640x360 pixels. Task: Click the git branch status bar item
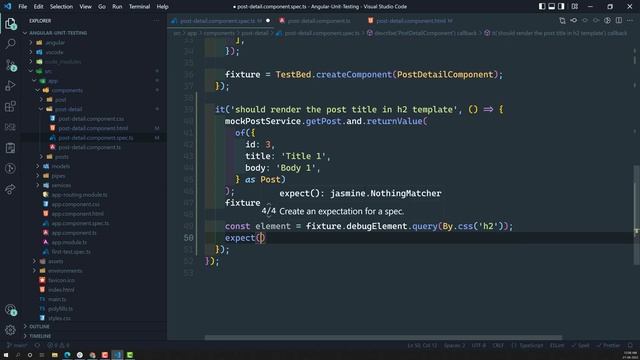17,346
